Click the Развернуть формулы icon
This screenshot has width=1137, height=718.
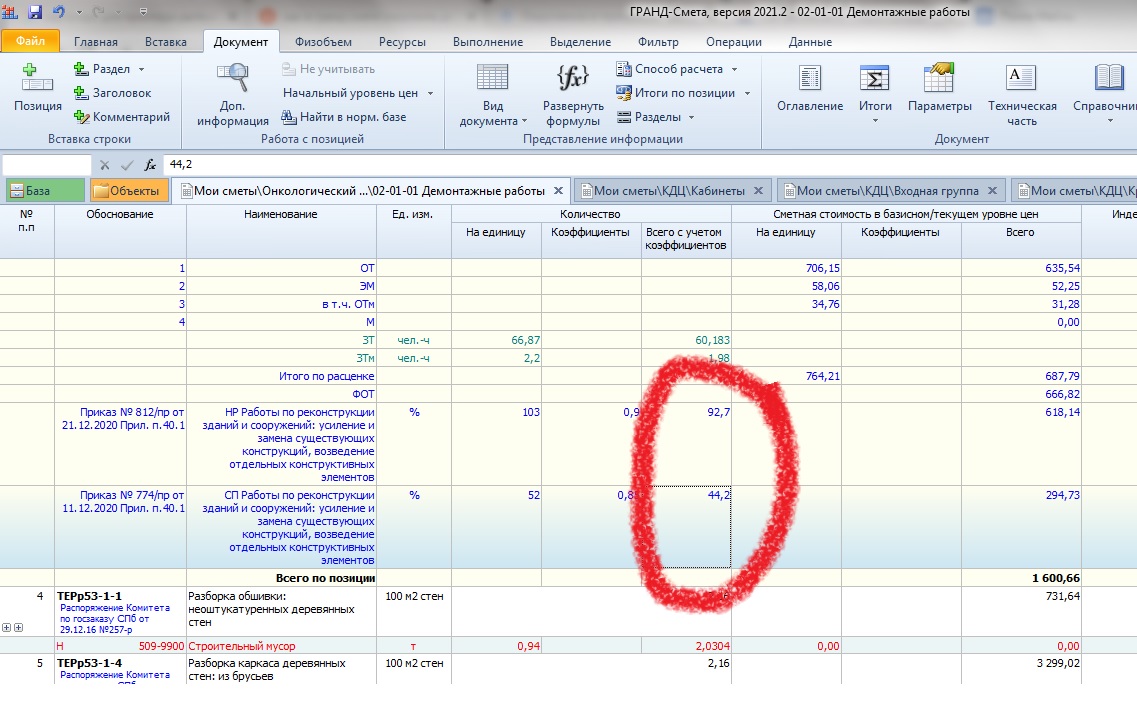coord(572,79)
